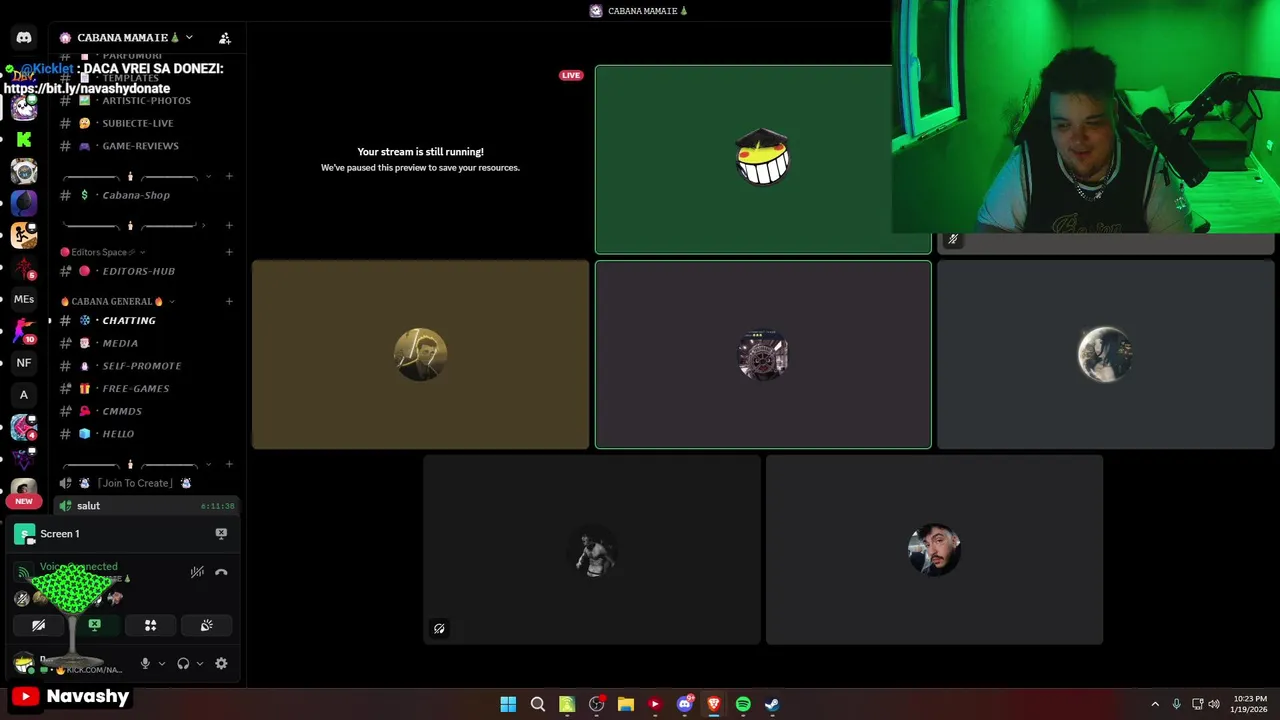
Task: Open Windows Start menu
Action: click(x=508, y=704)
